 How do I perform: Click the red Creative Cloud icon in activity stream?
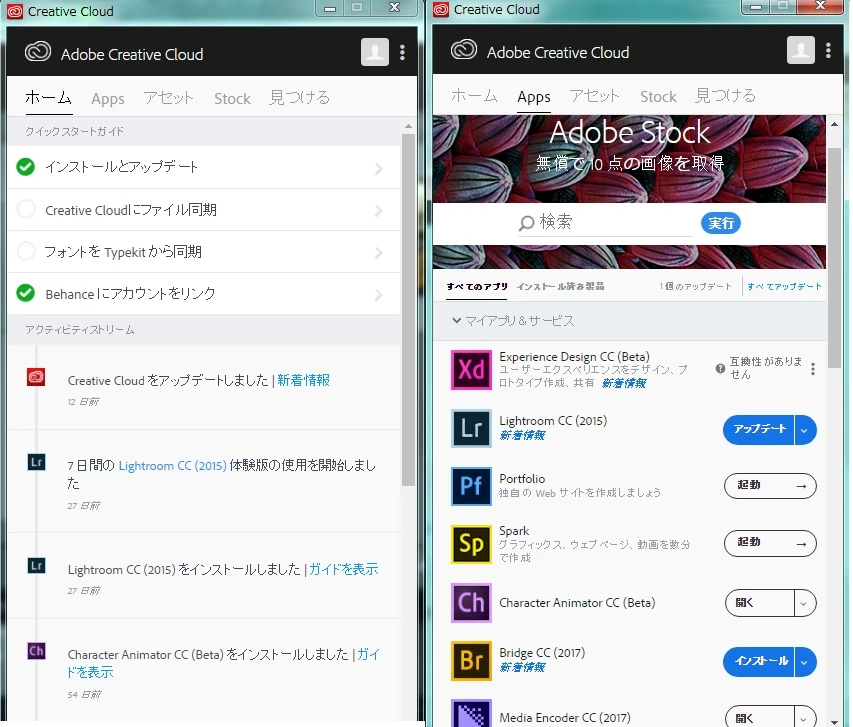[x=36, y=377]
